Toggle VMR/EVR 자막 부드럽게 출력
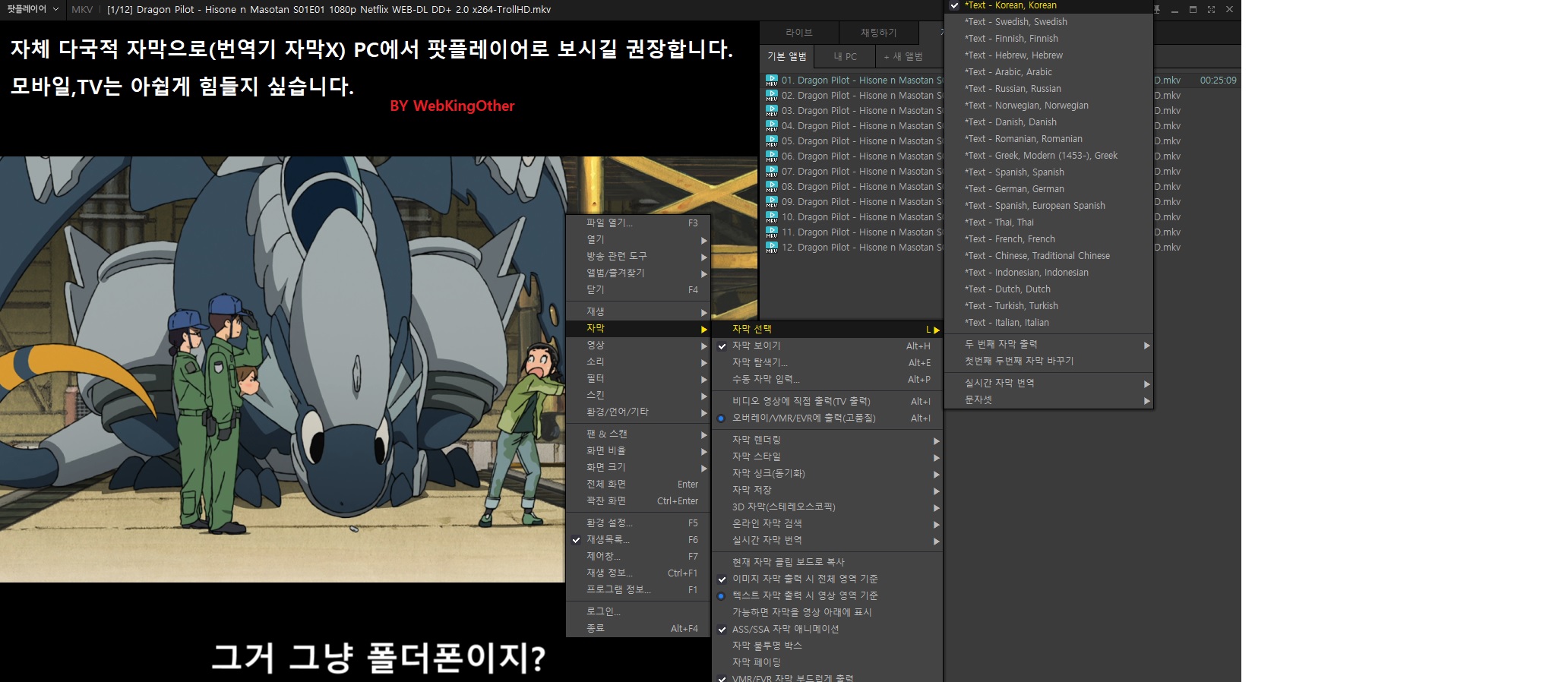The image size is (1568, 682). pyautogui.click(x=827, y=677)
